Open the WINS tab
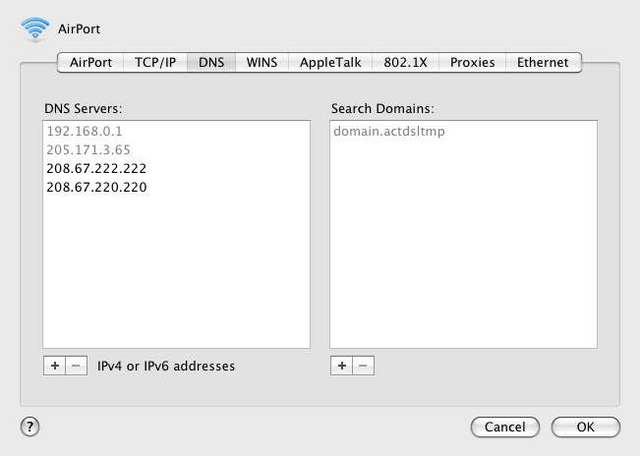 (x=262, y=62)
